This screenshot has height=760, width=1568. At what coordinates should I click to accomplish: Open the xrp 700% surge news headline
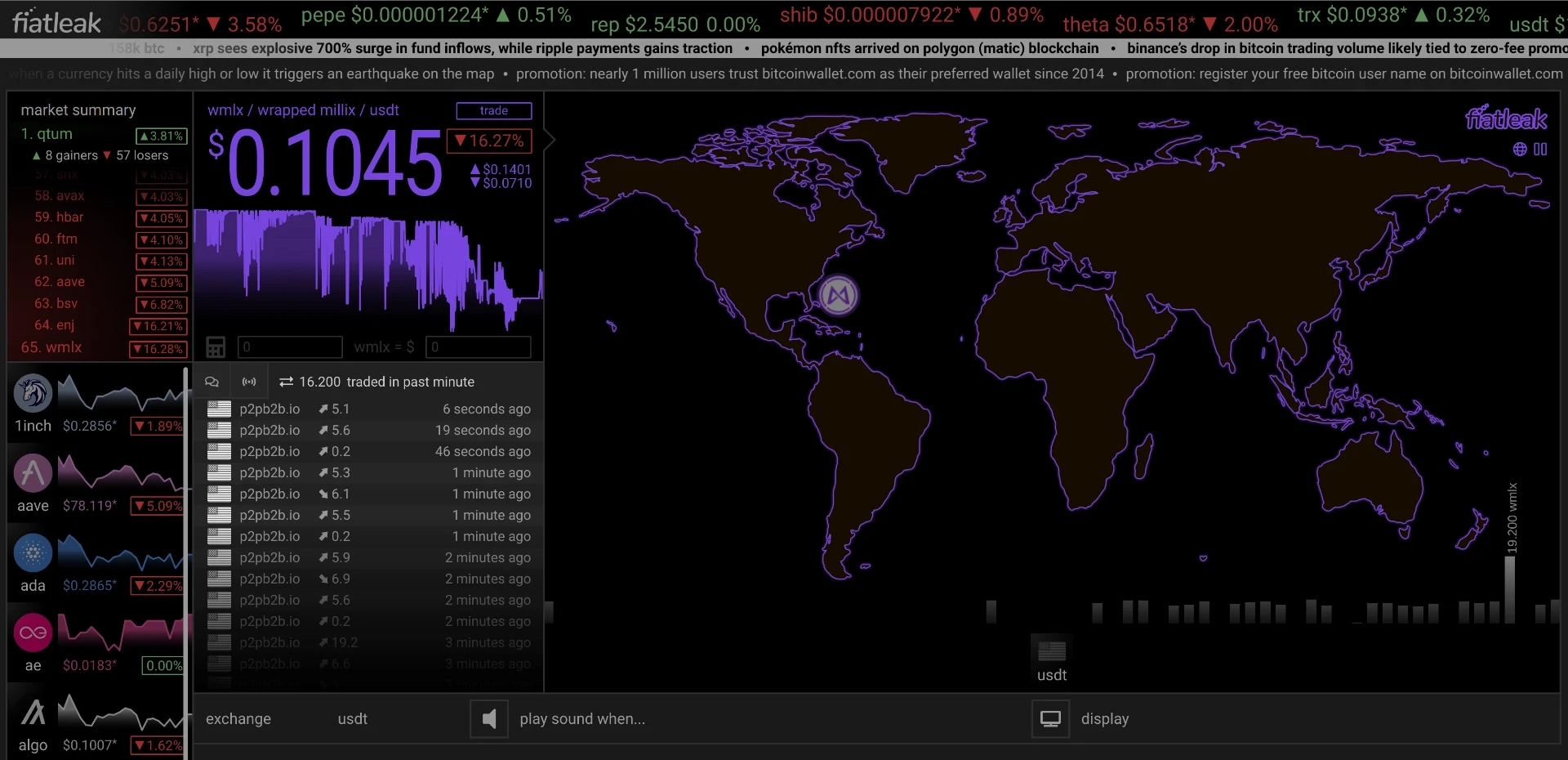[x=462, y=48]
